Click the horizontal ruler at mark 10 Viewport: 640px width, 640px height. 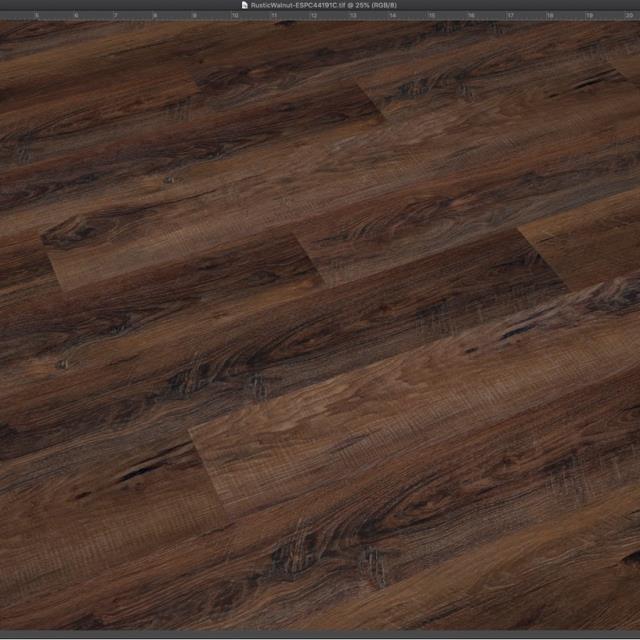(x=235, y=16)
